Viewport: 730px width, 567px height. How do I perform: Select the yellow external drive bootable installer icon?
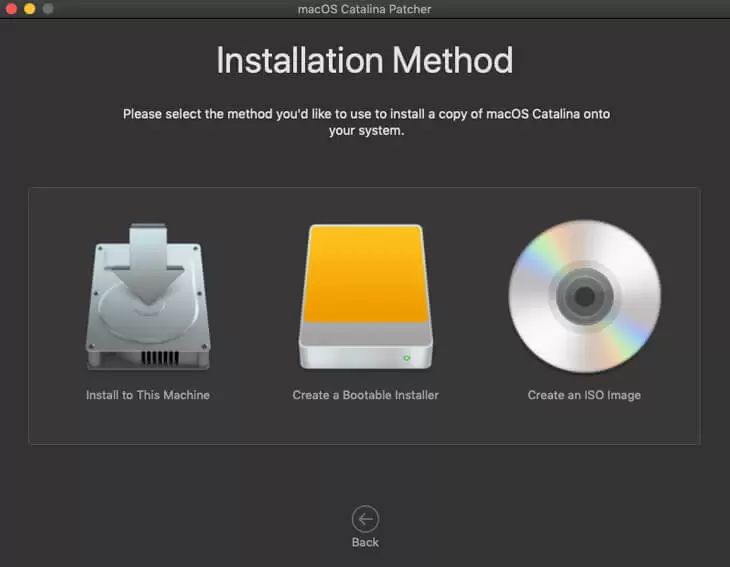(x=366, y=297)
